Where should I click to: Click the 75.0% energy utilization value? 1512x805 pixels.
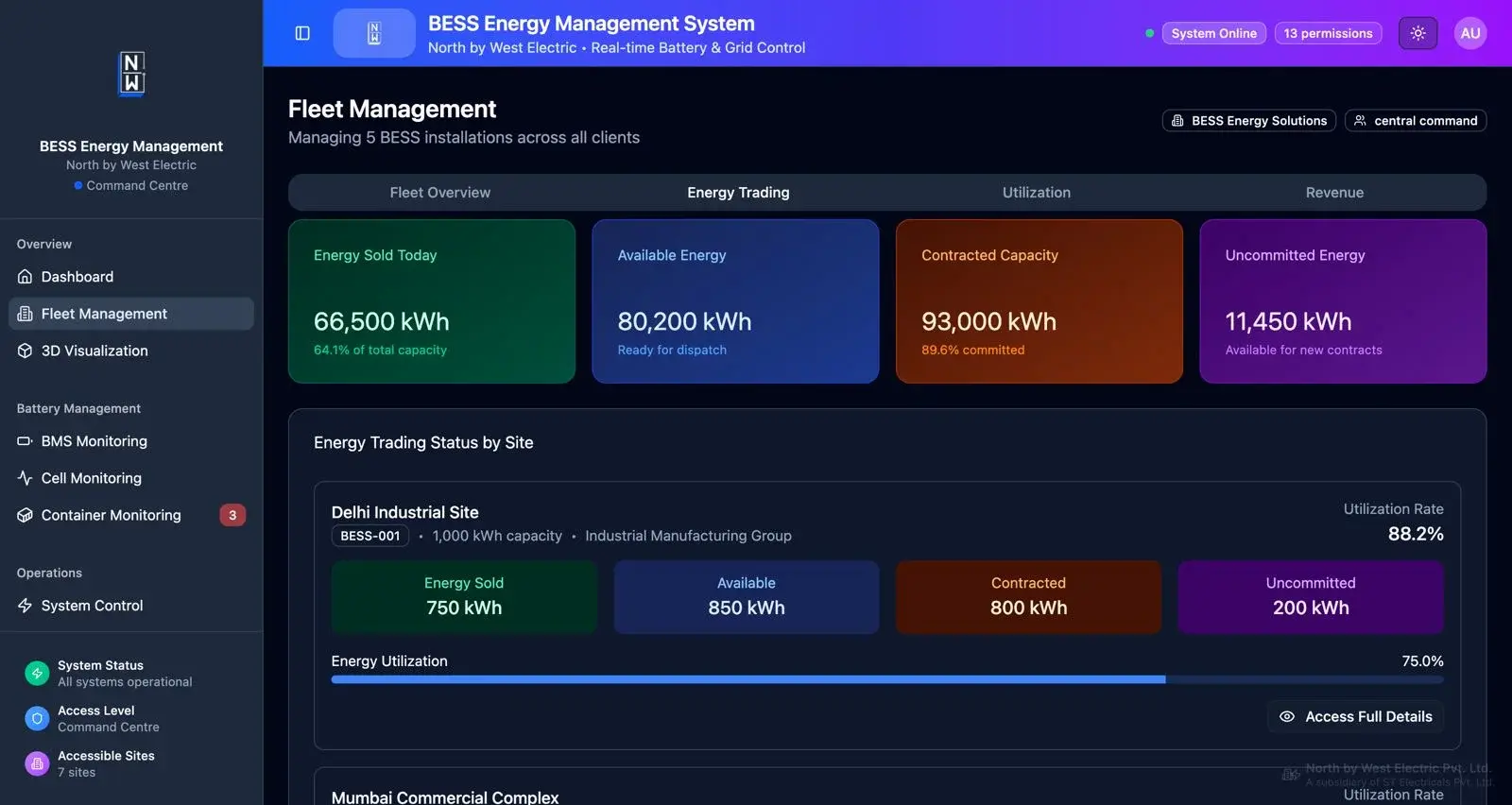click(x=1422, y=661)
